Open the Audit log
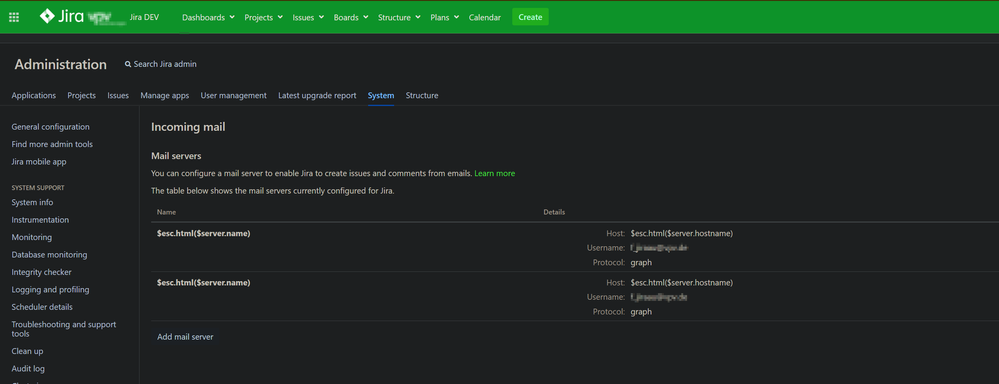999x384 pixels. (x=28, y=369)
